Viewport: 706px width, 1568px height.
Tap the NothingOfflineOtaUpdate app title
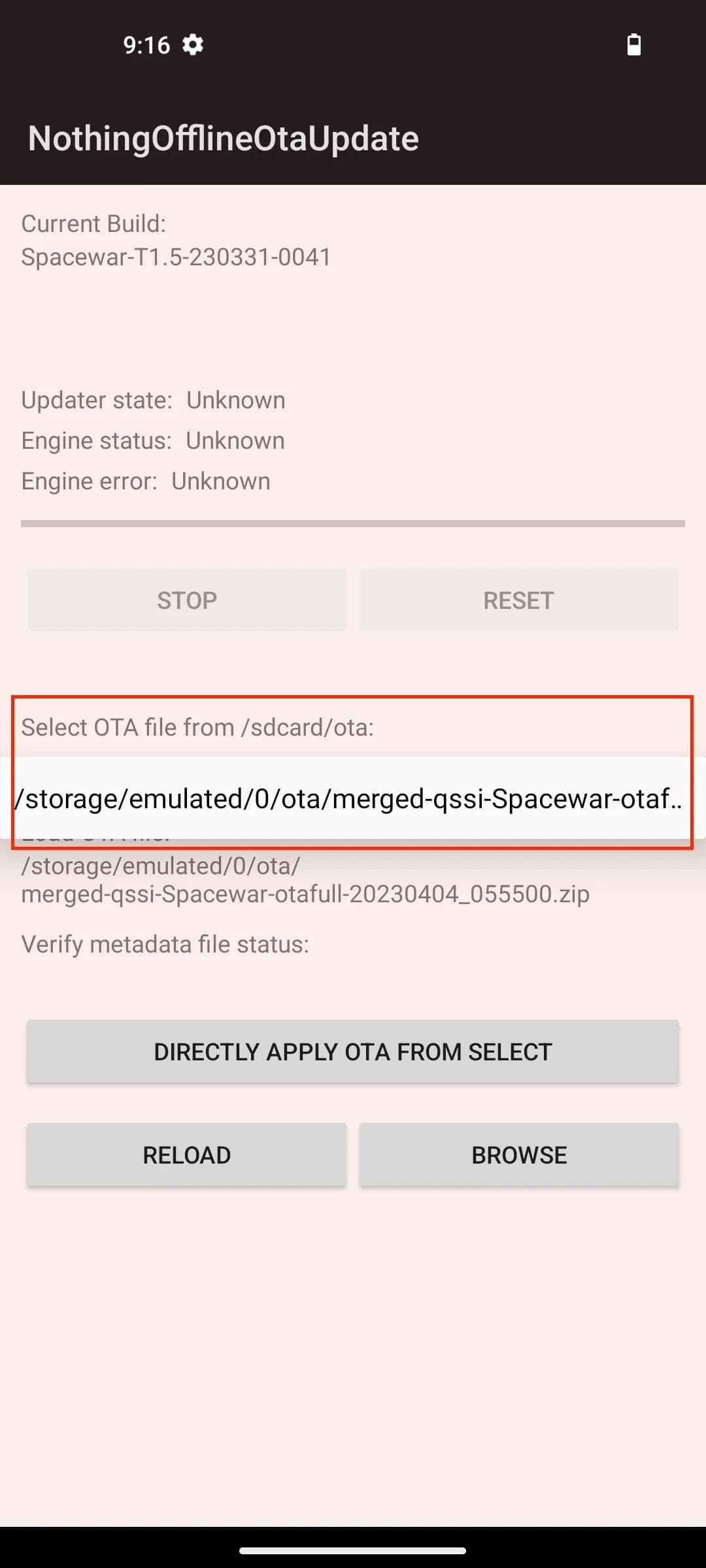(x=223, y=138)
